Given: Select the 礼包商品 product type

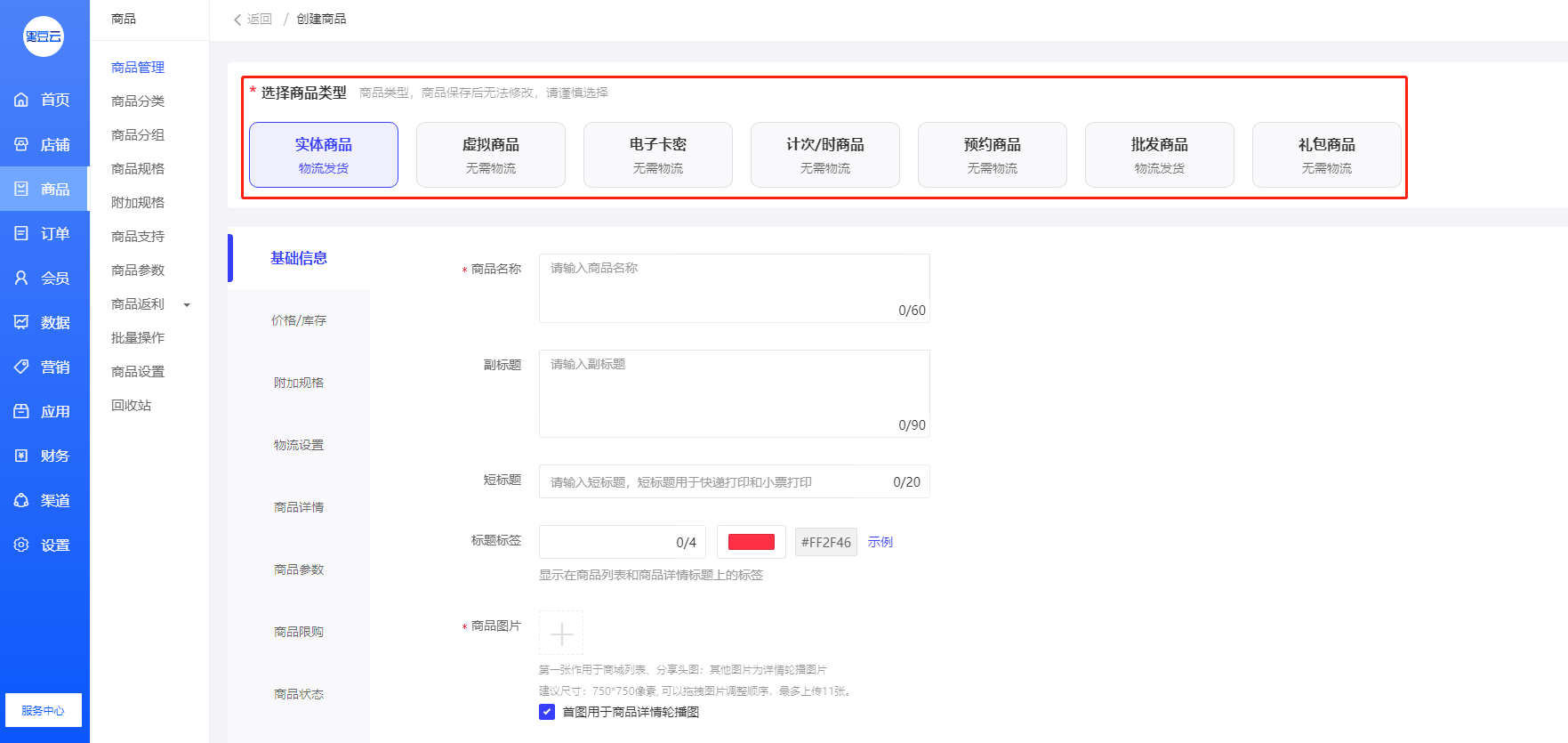Looking at the screenshot, I should tap(1327, 155).
